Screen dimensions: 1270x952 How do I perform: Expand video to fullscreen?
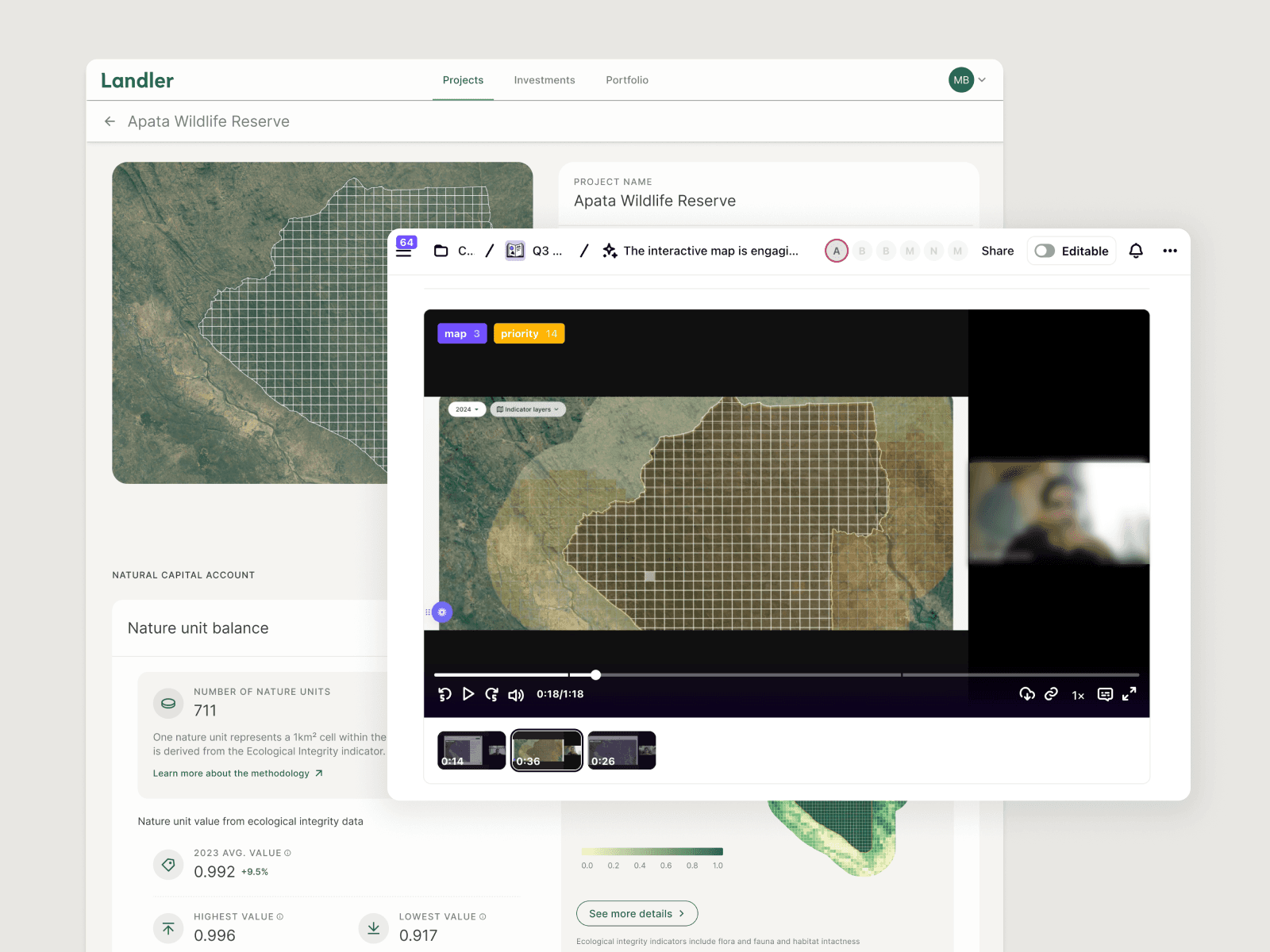pos(1130,694)
